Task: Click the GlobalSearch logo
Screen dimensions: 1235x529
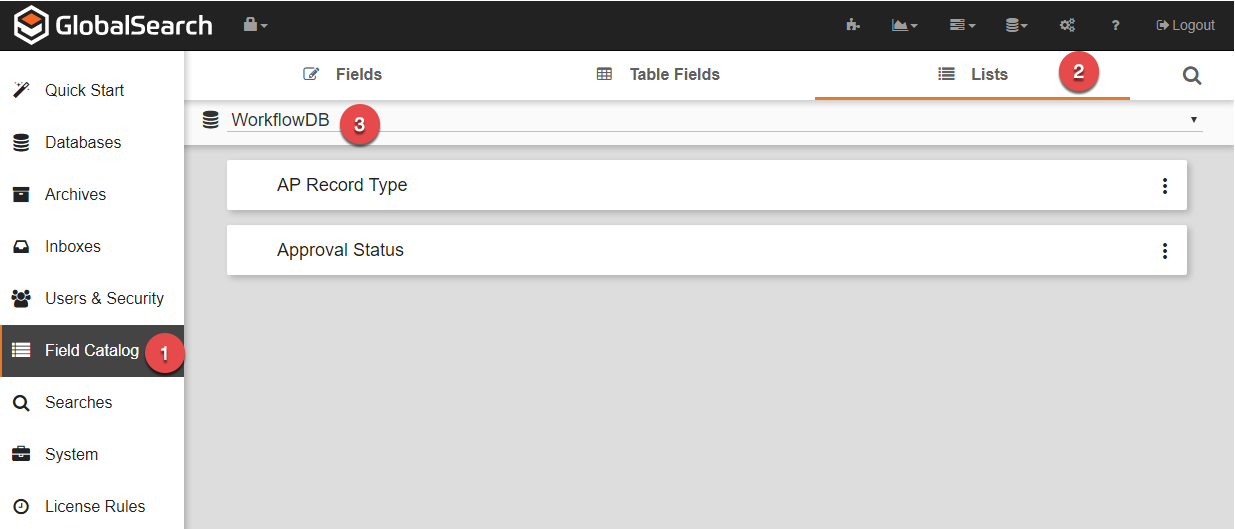Action: (113, 25)
